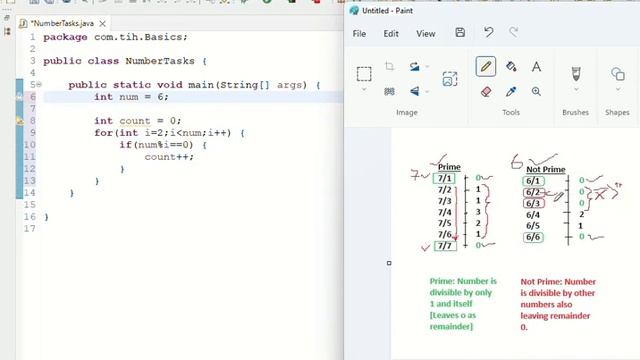Click the Redo arrow in Paint

pyautogui.click(x=514, y=32)
